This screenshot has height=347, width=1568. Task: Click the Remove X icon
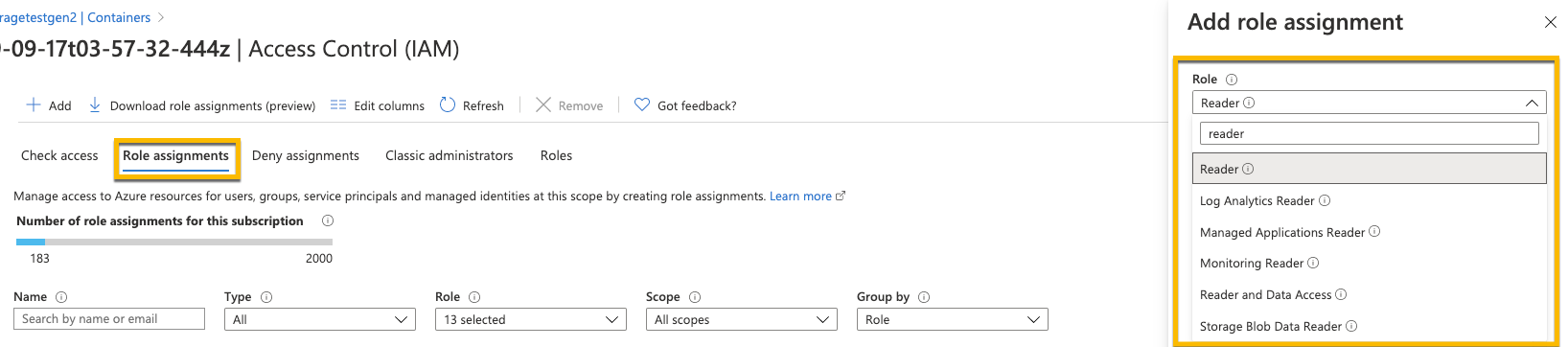pos(543,104)
